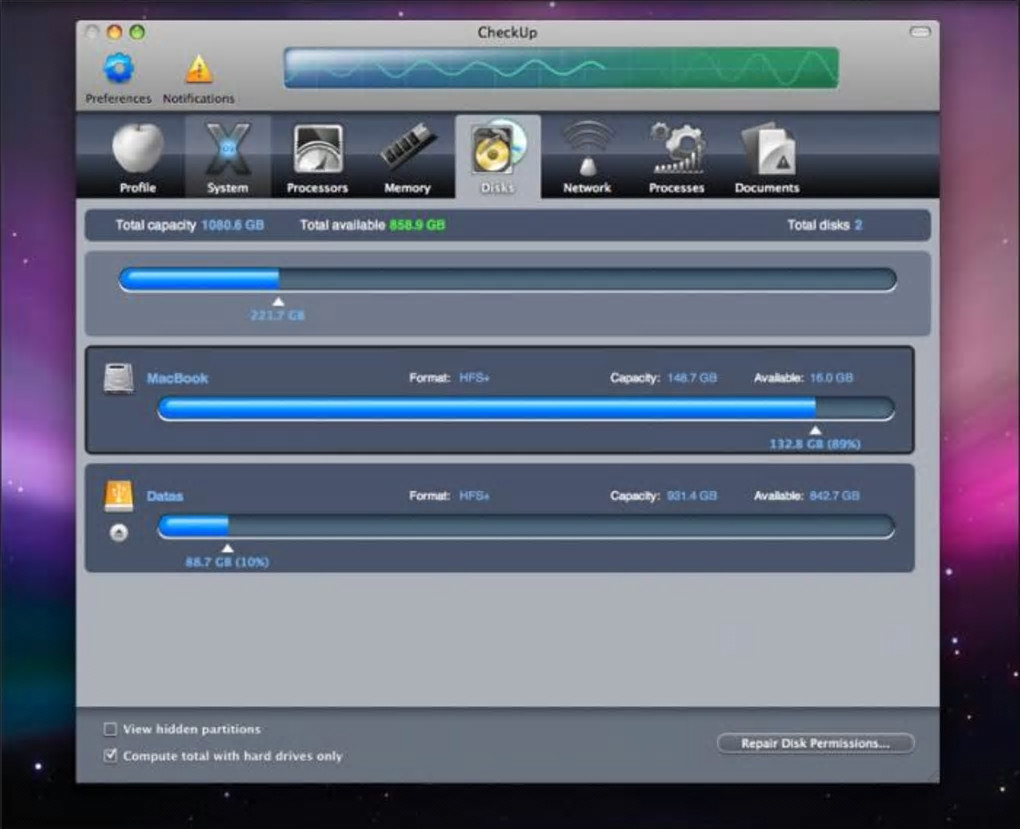Image resolution: width=1020 pixels, height=829 pixels.
Task: Click the Repair Disk Permissions button
Action: [815, 743]
